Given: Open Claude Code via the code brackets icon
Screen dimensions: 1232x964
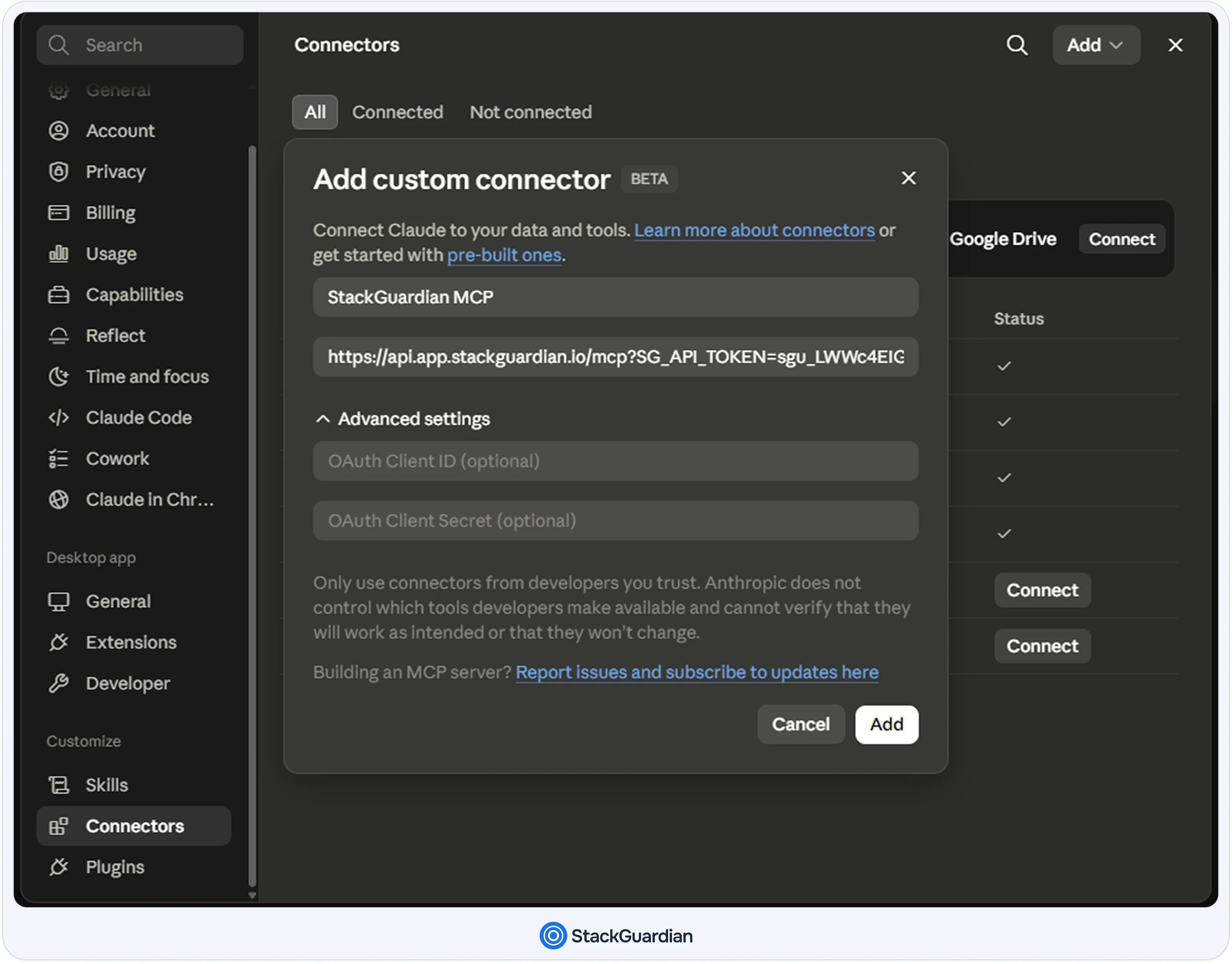Looking at the screenshot, I should pos(59,418).
